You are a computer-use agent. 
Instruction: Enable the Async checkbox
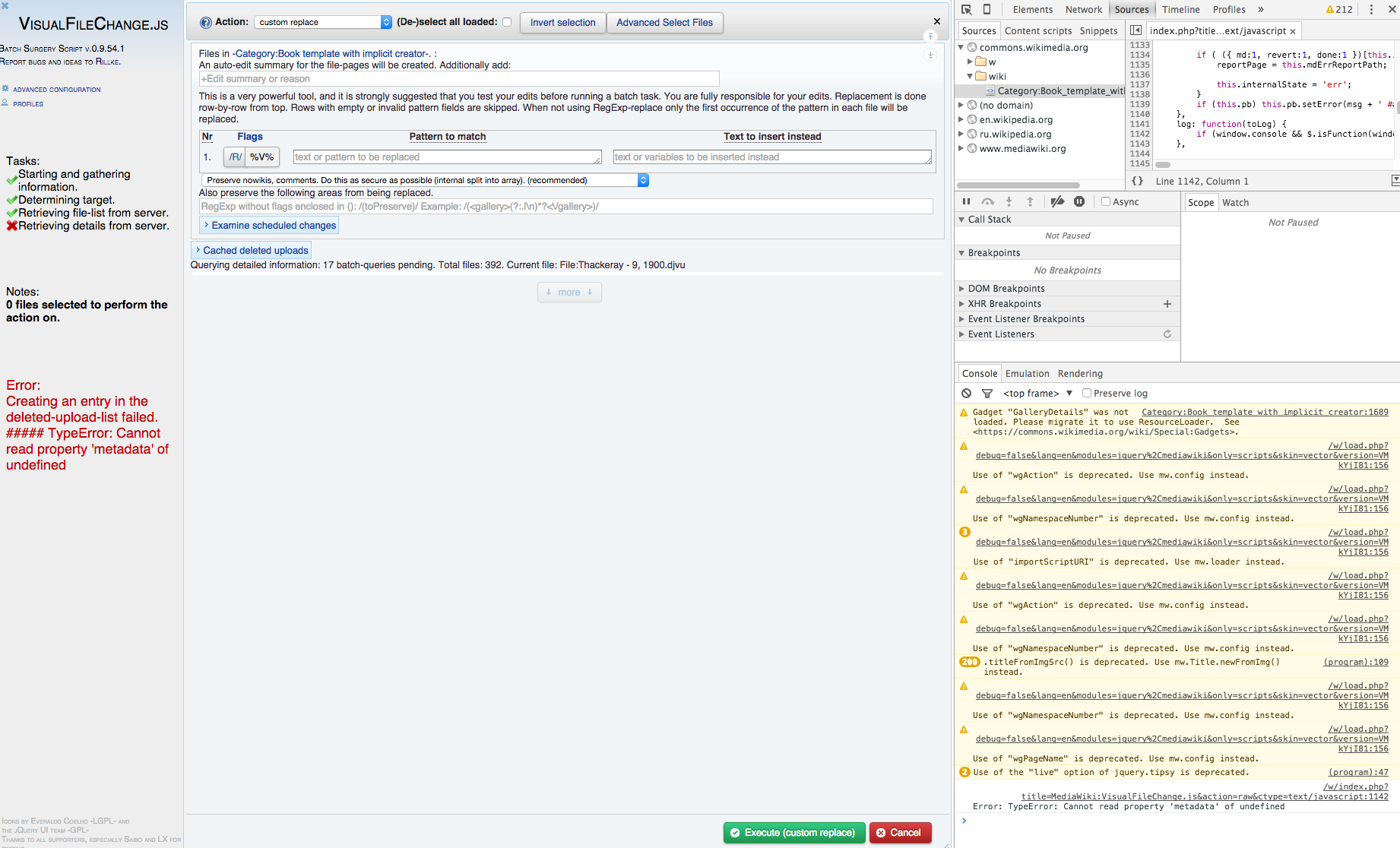[1106, 201]
